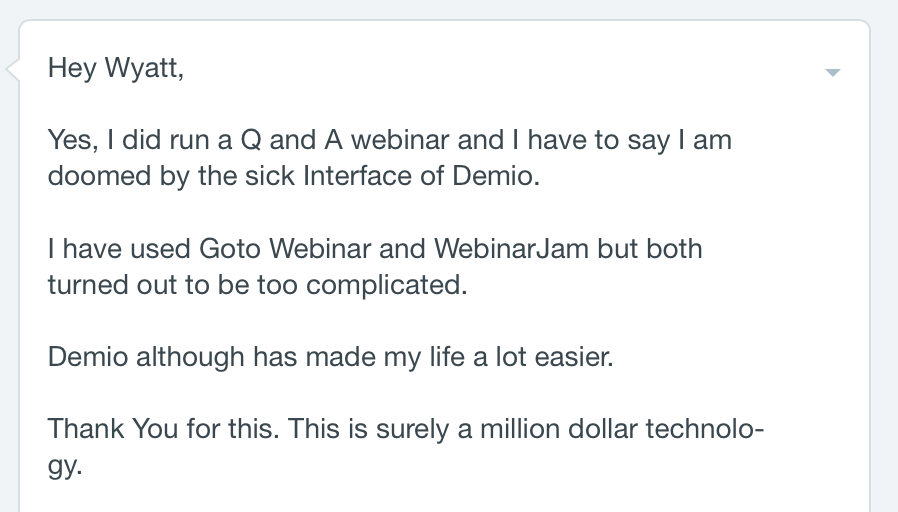The width and height of the screenshot is (898, 512).
Task: Click the "Hey Wyatt," greeting line
Action: click(x=116, y=68)
